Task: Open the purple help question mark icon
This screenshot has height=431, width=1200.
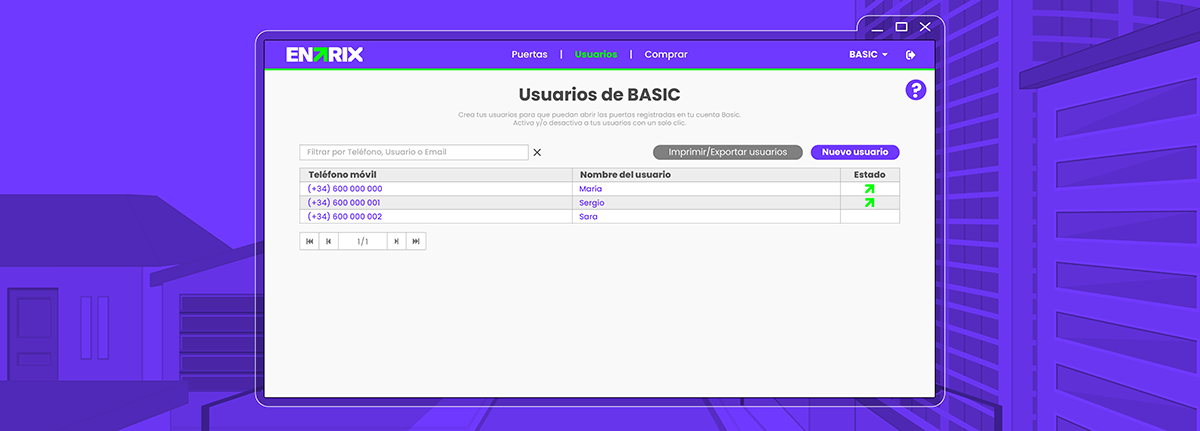Action: coord(916,90)
